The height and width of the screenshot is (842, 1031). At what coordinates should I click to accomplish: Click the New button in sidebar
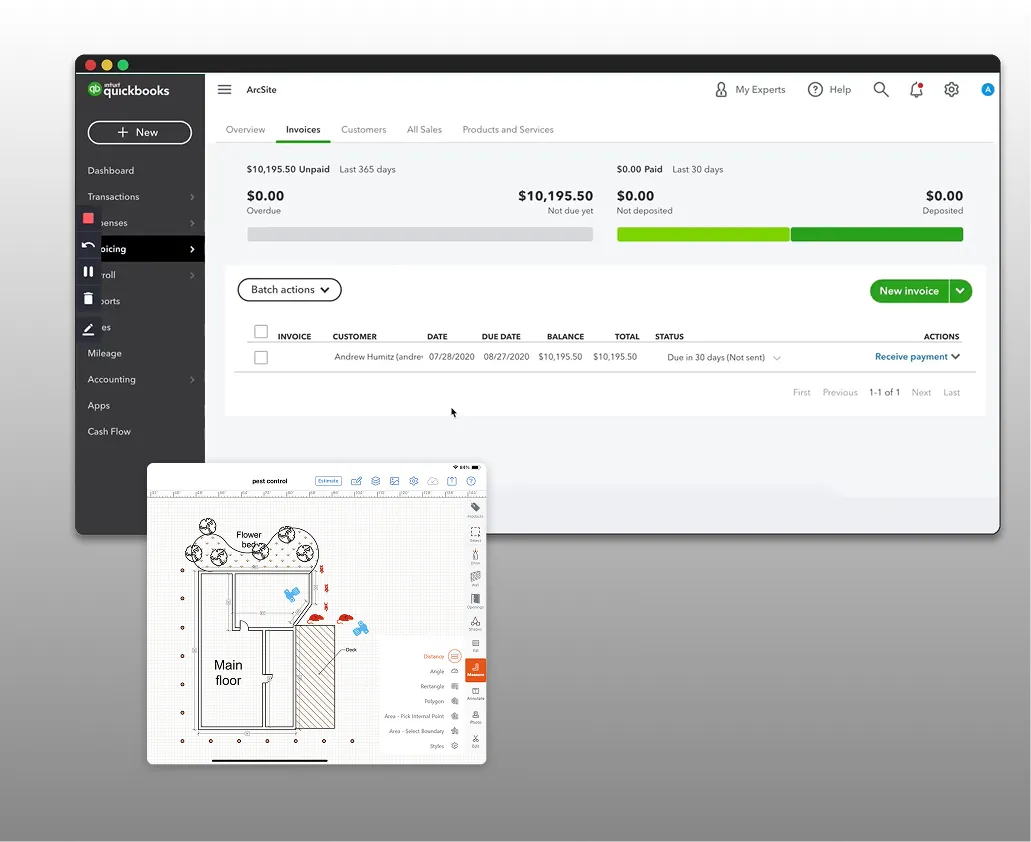[x=139, y=132]
